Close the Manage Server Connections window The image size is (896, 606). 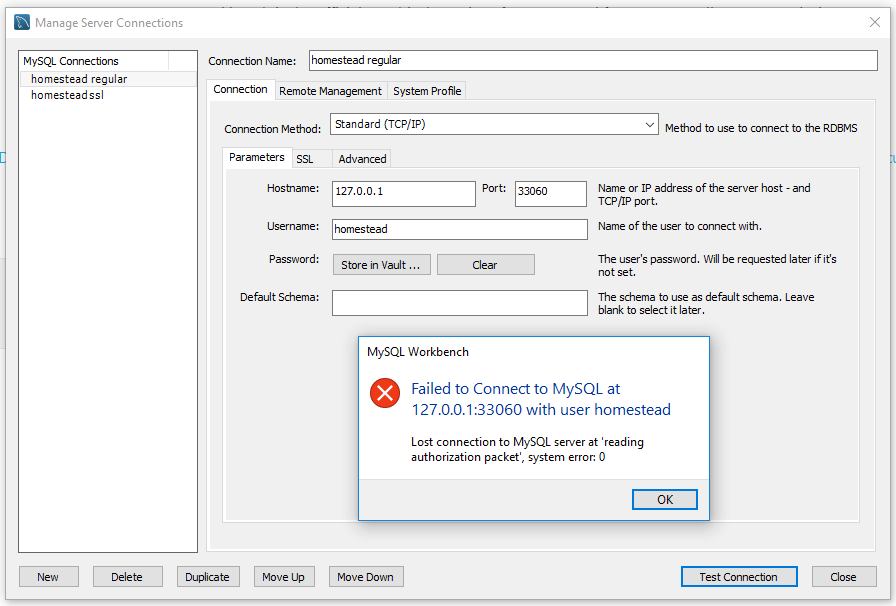pyautogui.click(x=874, y=22)
